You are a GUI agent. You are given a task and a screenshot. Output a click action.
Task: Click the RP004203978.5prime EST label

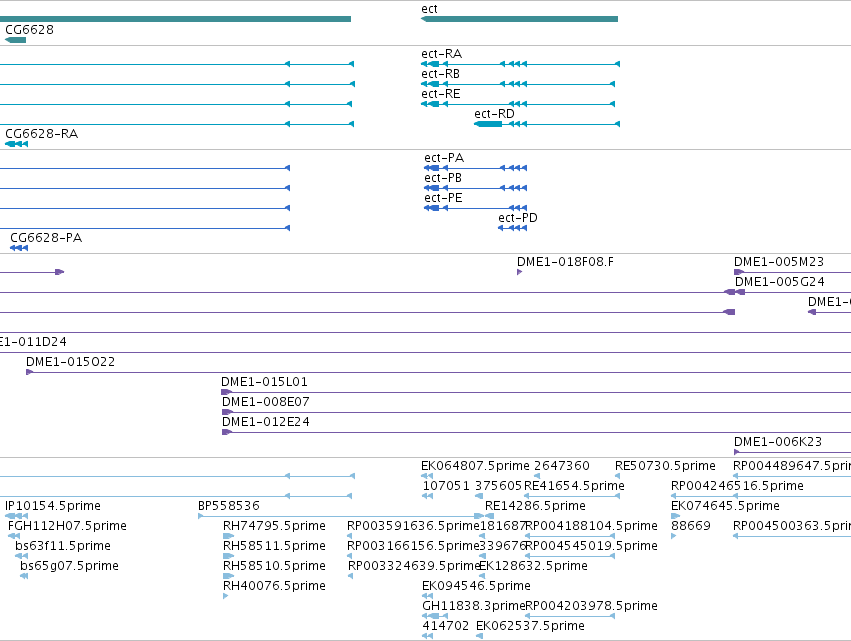click(592, 606)
